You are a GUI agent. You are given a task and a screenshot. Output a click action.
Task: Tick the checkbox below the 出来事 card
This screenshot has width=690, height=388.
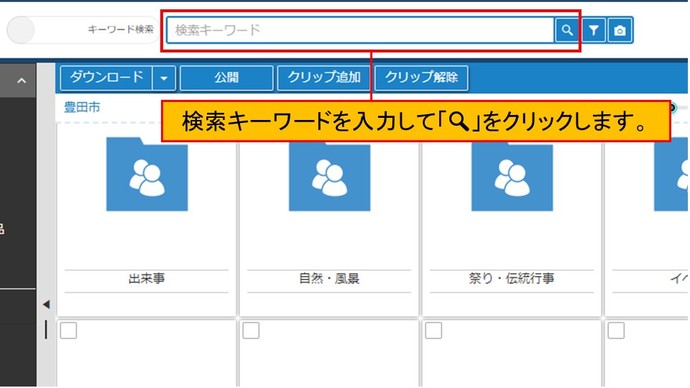pos(68,330)
